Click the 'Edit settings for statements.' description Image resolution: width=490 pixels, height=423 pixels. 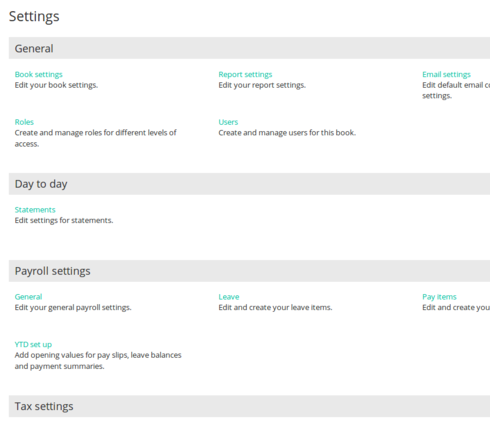point(64,220)
